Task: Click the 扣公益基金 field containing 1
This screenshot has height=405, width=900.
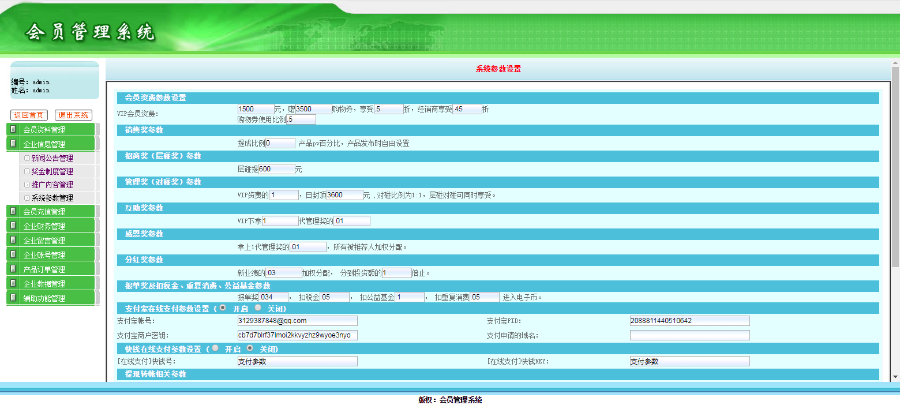Action: point(410,297)
